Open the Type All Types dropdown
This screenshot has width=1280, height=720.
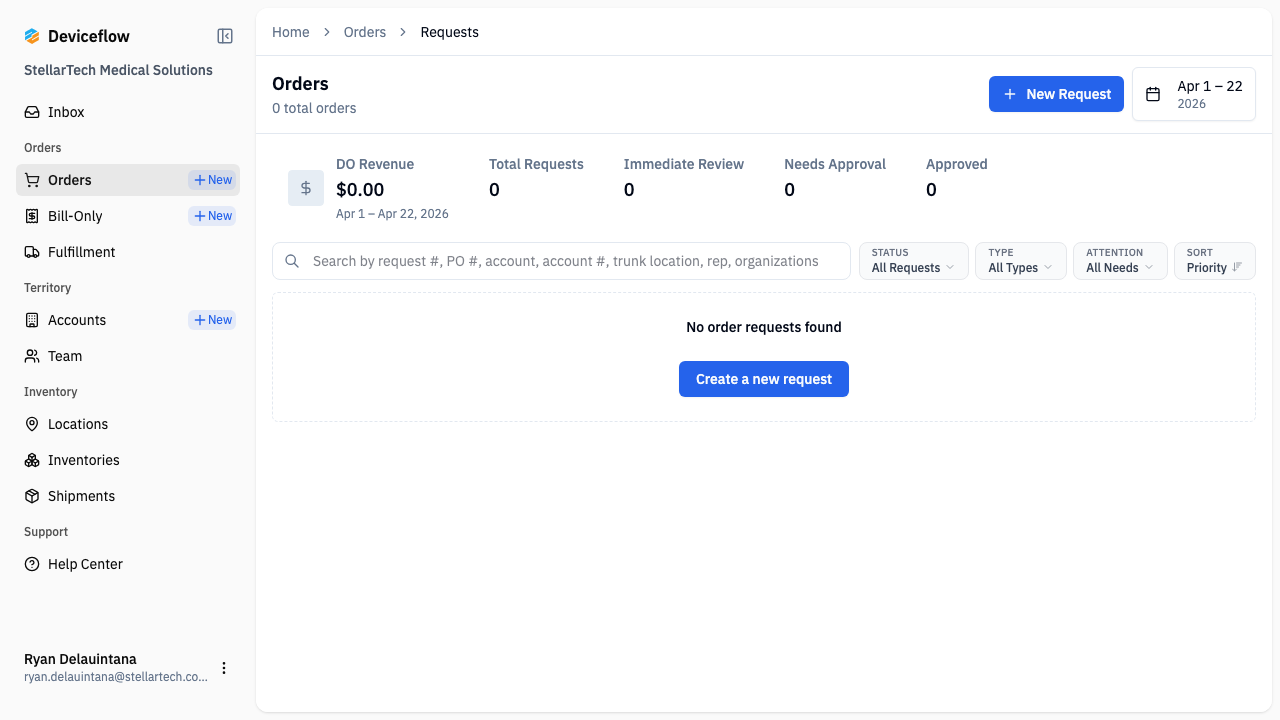1021,261
